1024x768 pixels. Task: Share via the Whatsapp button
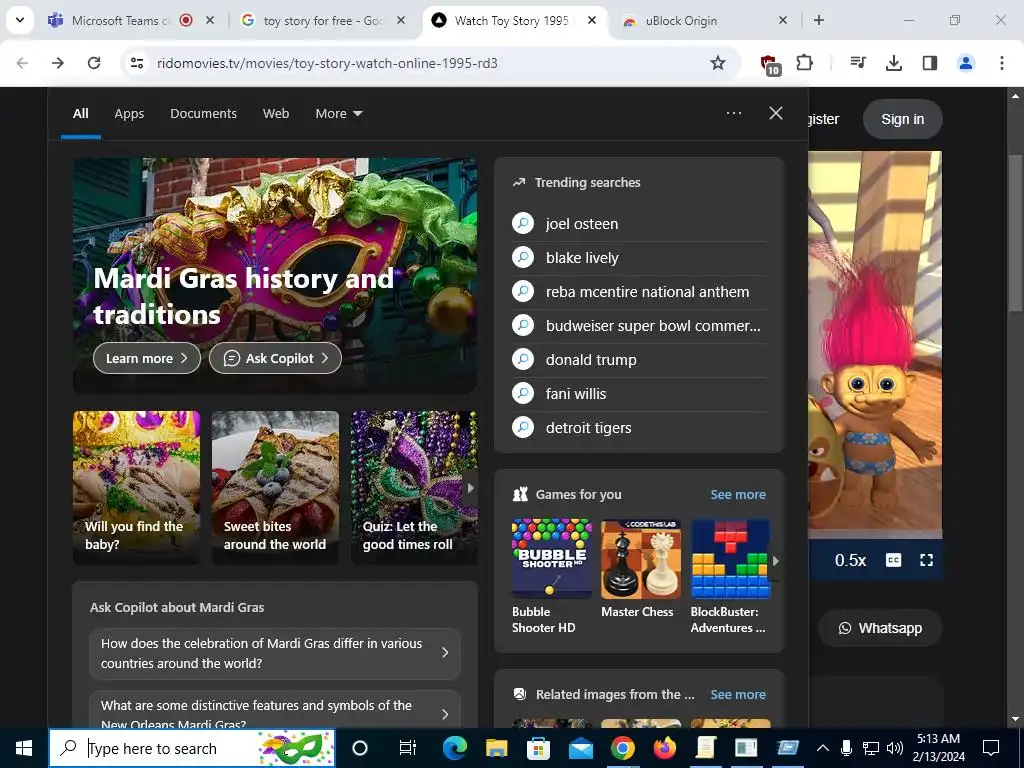pos(880,628)
